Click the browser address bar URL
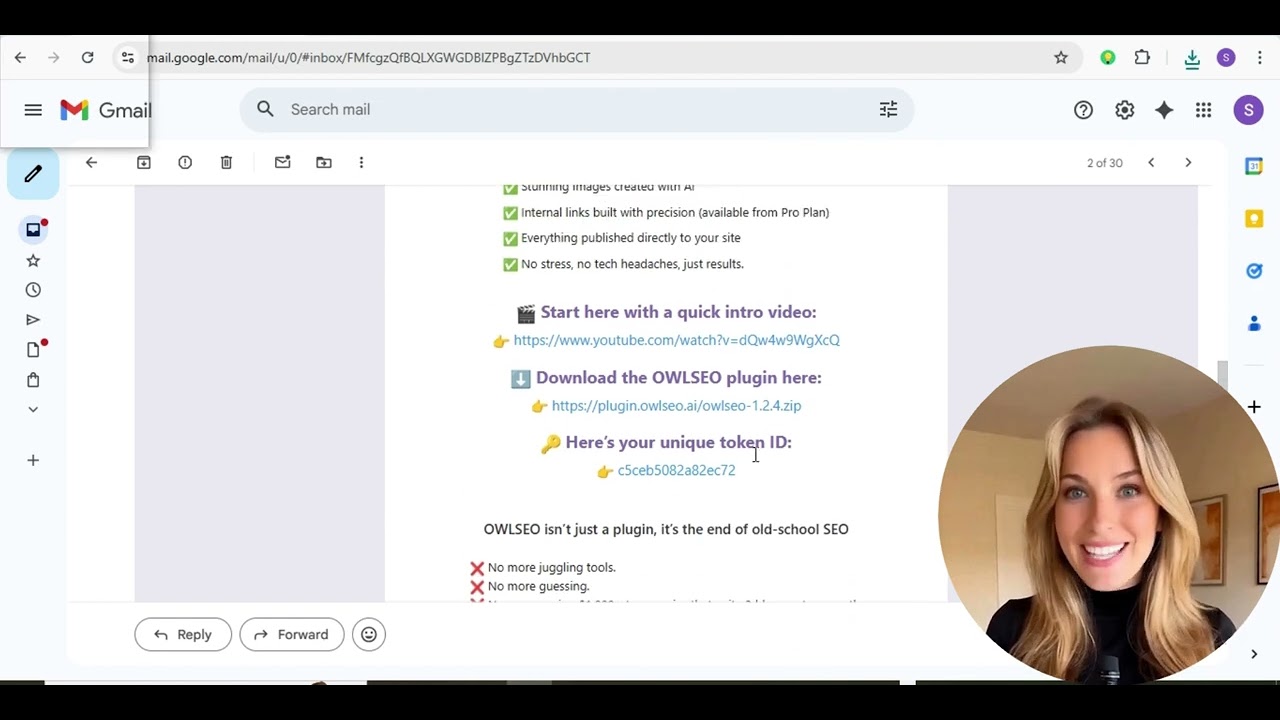1280x720 pixels. pyautogui.click(x=369, y=58)
